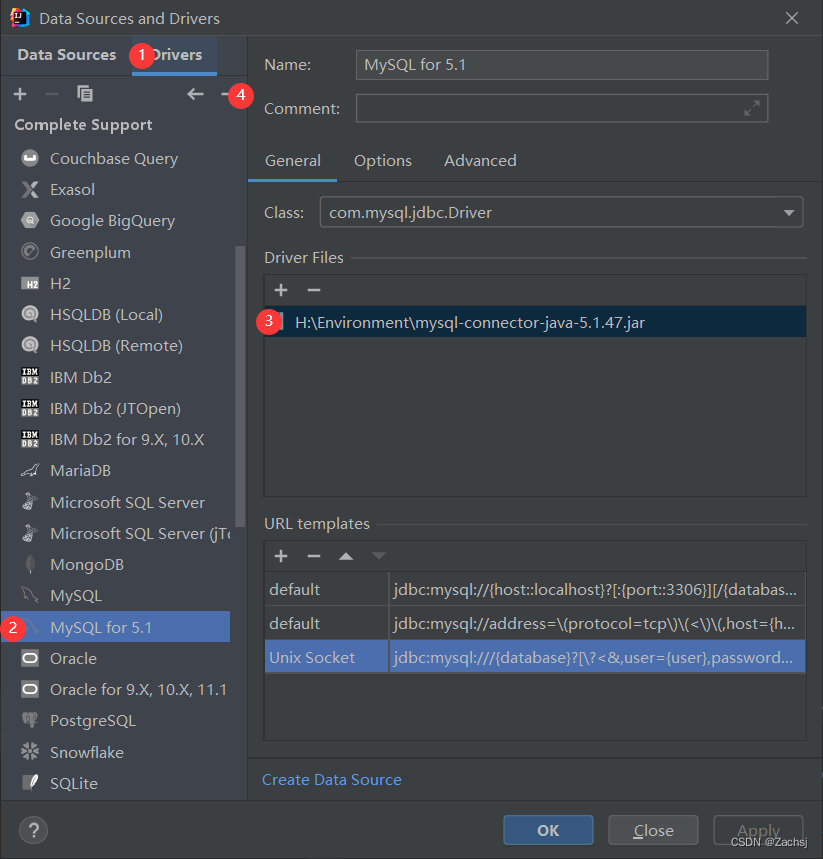Duplicate the selected driver
This screenshot has width=823, height=859.
(x=85, y=94)
